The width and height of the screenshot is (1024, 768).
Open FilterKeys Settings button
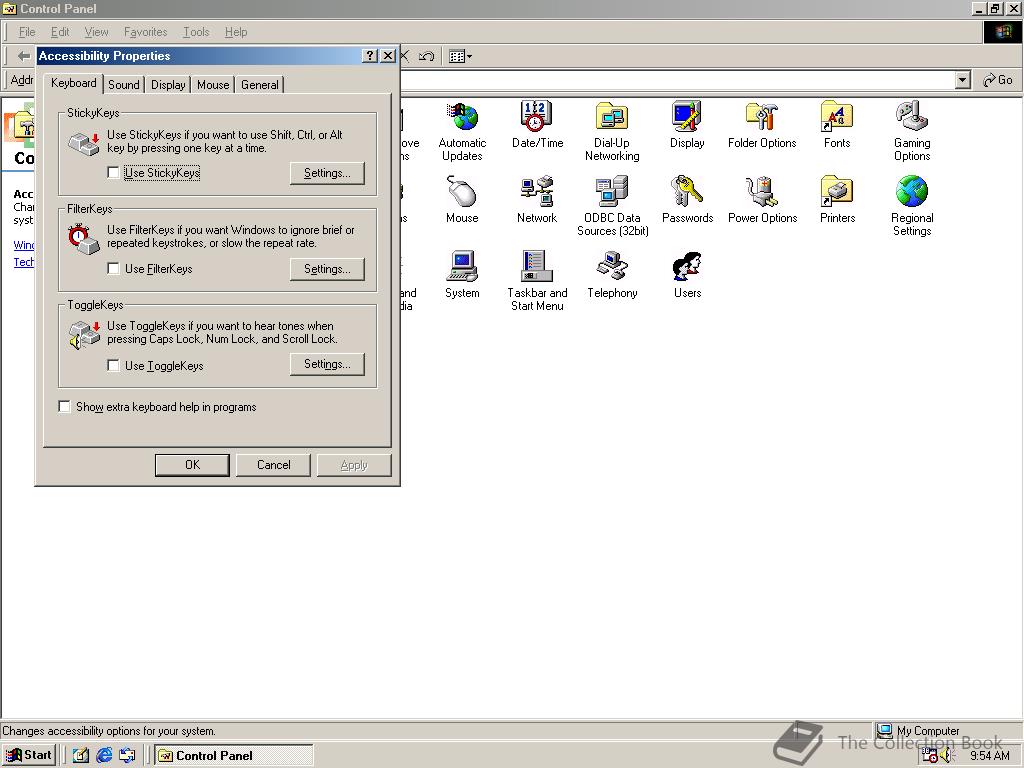[327, 269]
